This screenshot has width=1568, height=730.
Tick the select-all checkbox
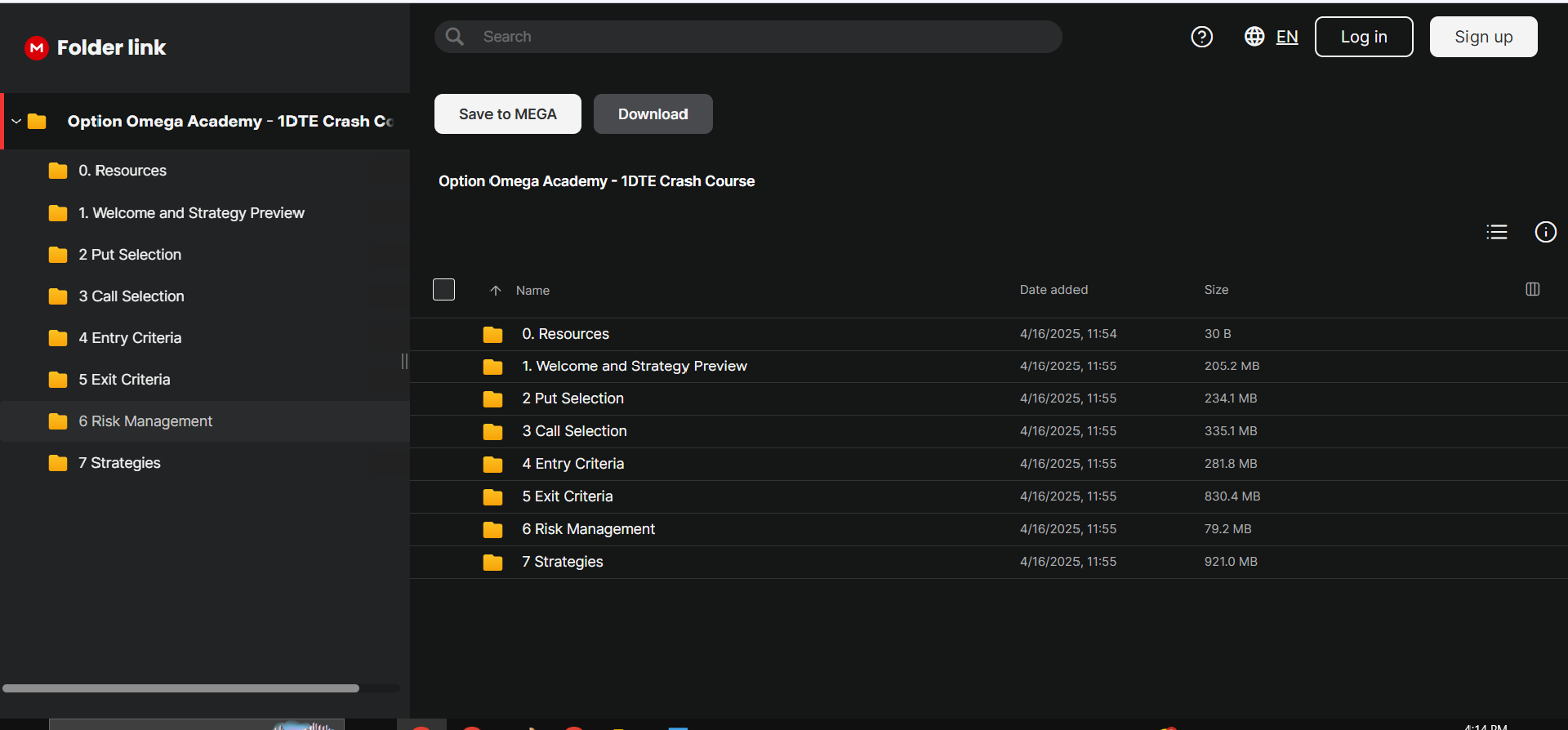[x=443, y=289]
